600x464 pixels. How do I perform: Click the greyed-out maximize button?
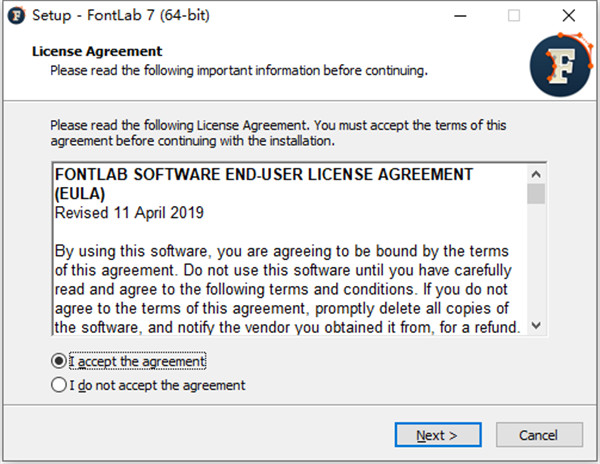(x=514, y=16)
